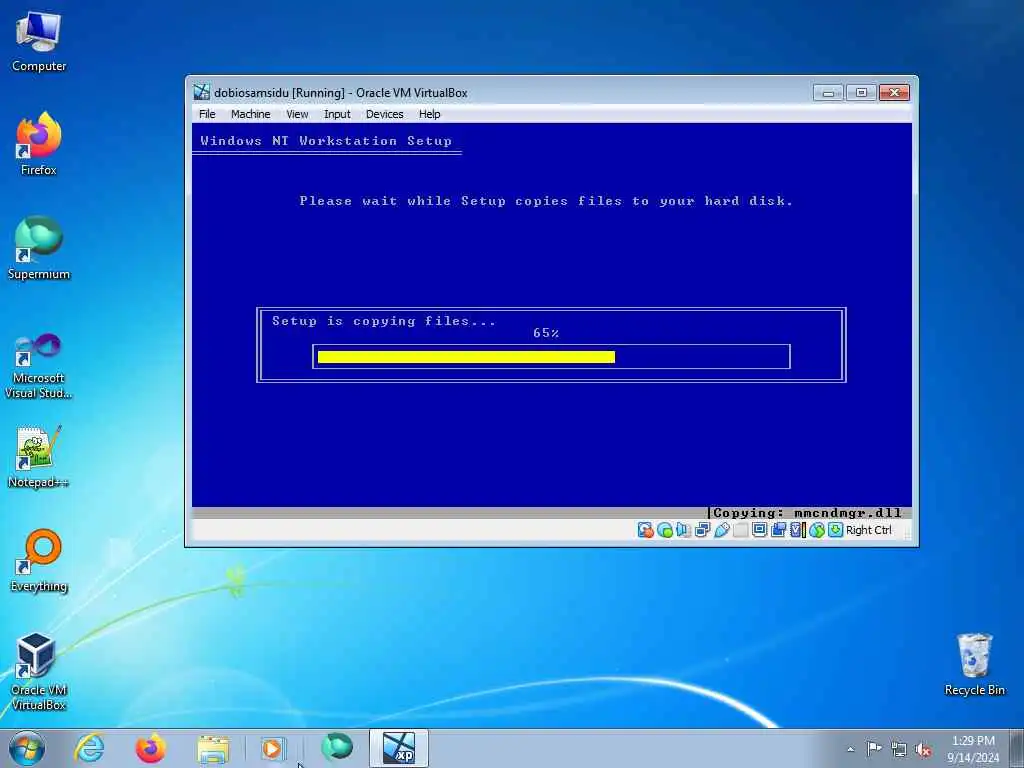Select the Computer desktop icon
Viewport: 1024px width, 768px height.
pos(39,42)
